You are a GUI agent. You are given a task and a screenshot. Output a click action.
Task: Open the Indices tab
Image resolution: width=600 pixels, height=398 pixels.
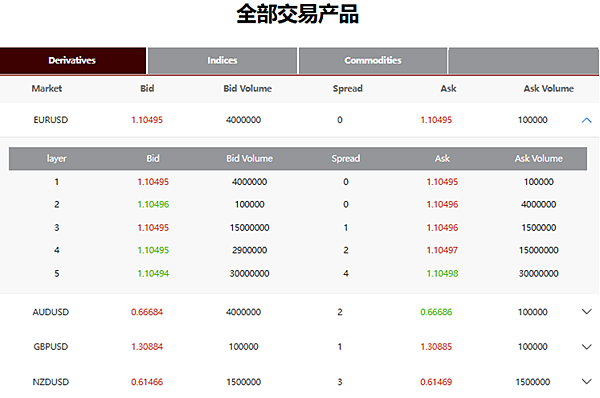pos(222,60)
